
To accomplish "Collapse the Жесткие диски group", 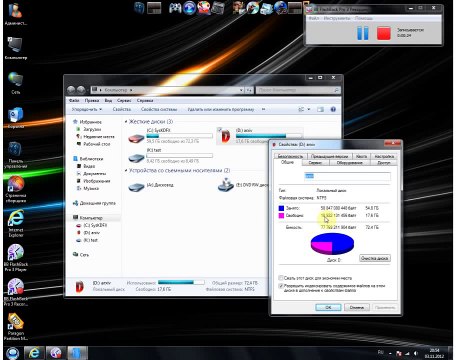I will (x=126, y=122).
